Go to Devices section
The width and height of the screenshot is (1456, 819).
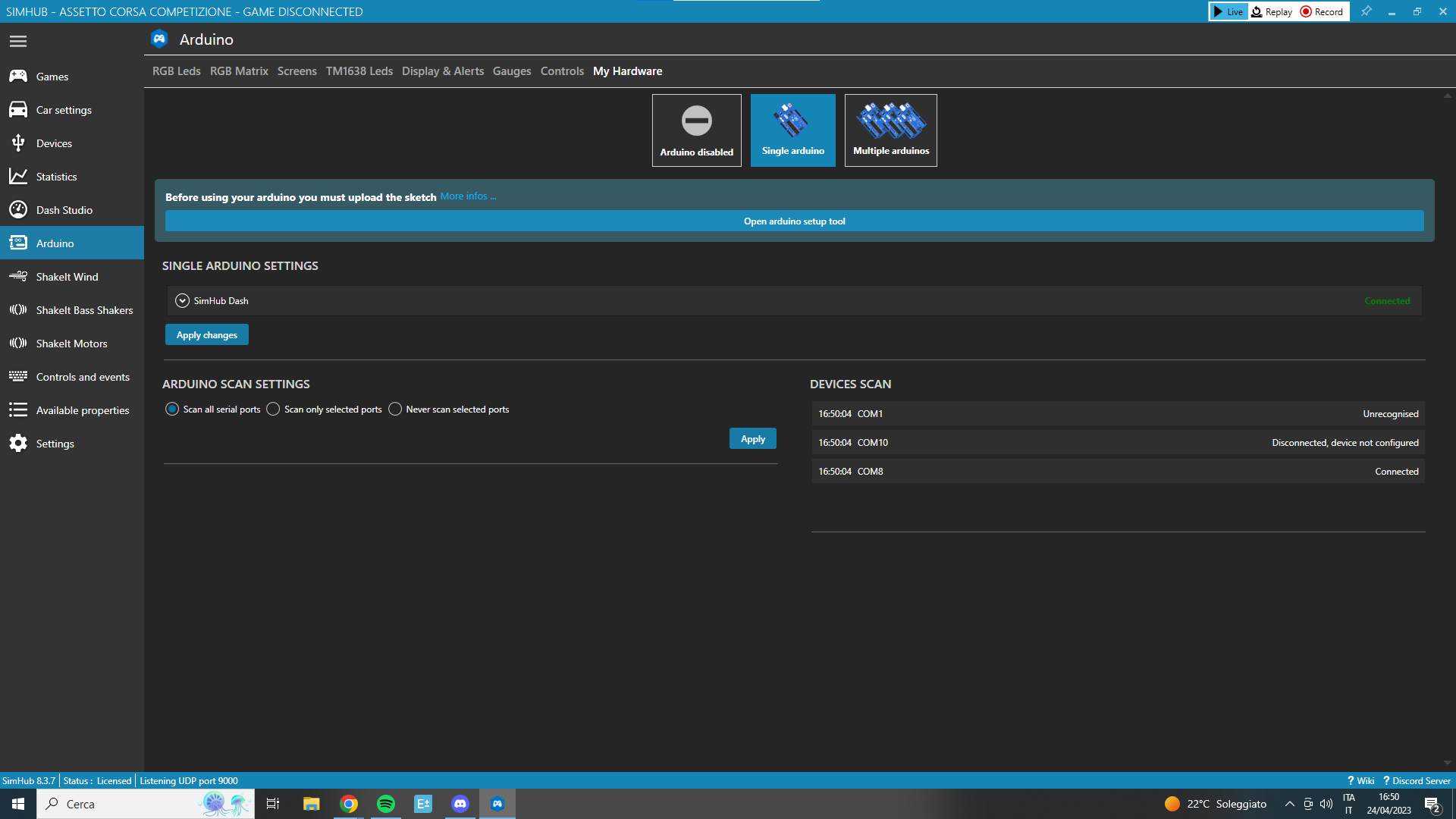tap(72, 143)
